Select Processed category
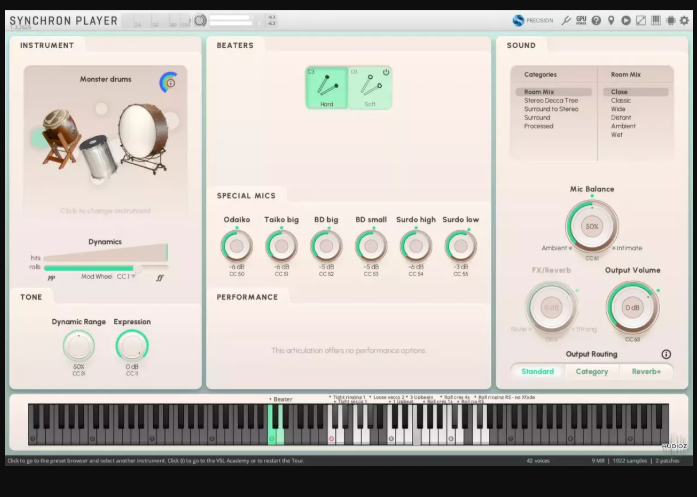The height and width of the screenshot is (497, 697). [x=538, y=126]
